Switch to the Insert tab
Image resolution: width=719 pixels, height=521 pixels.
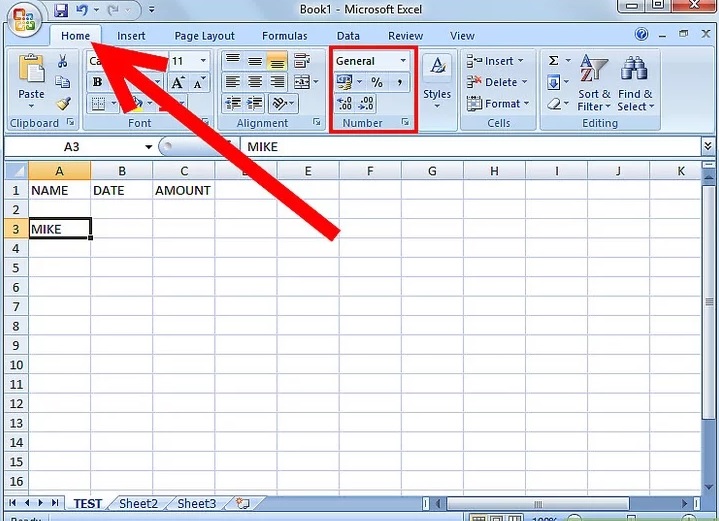[131, 36]
